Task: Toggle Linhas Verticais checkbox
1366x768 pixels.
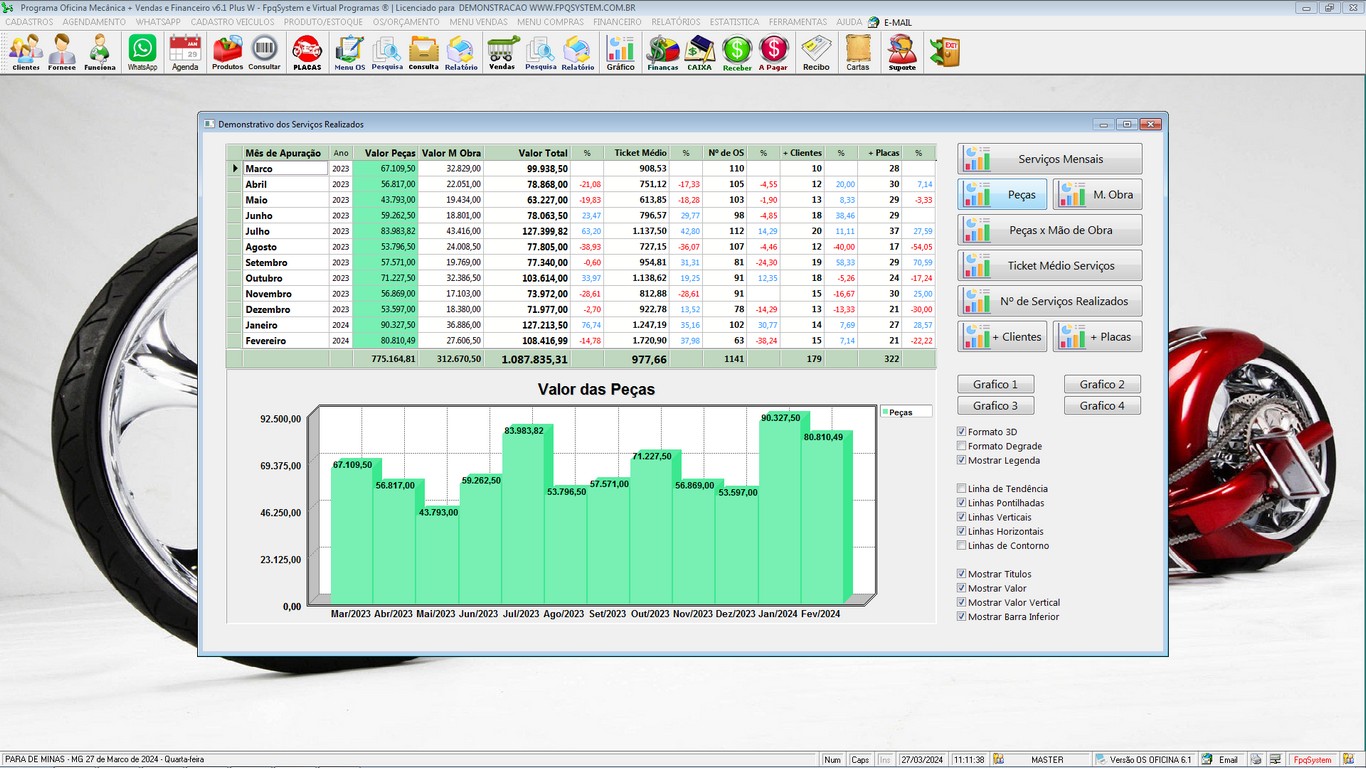Action: tap(962, 517)
